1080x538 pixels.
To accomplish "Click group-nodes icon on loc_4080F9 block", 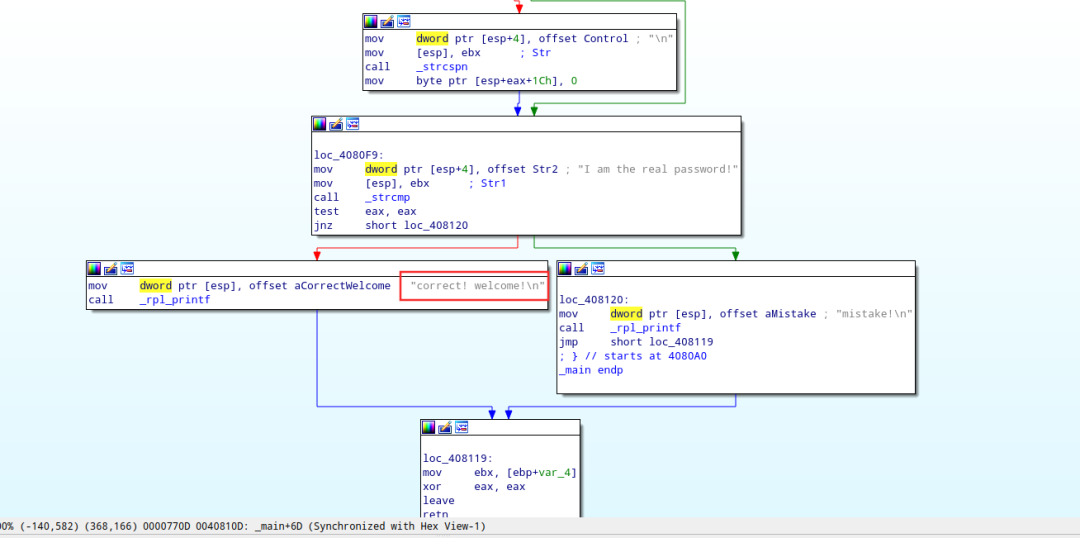I will tap(353, 124).
